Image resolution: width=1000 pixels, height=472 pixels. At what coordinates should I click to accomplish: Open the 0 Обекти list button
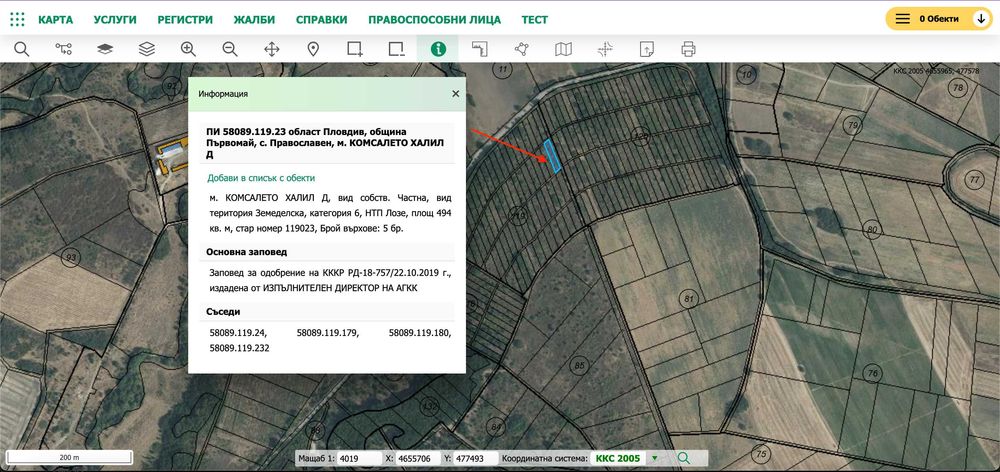point(939,19)
